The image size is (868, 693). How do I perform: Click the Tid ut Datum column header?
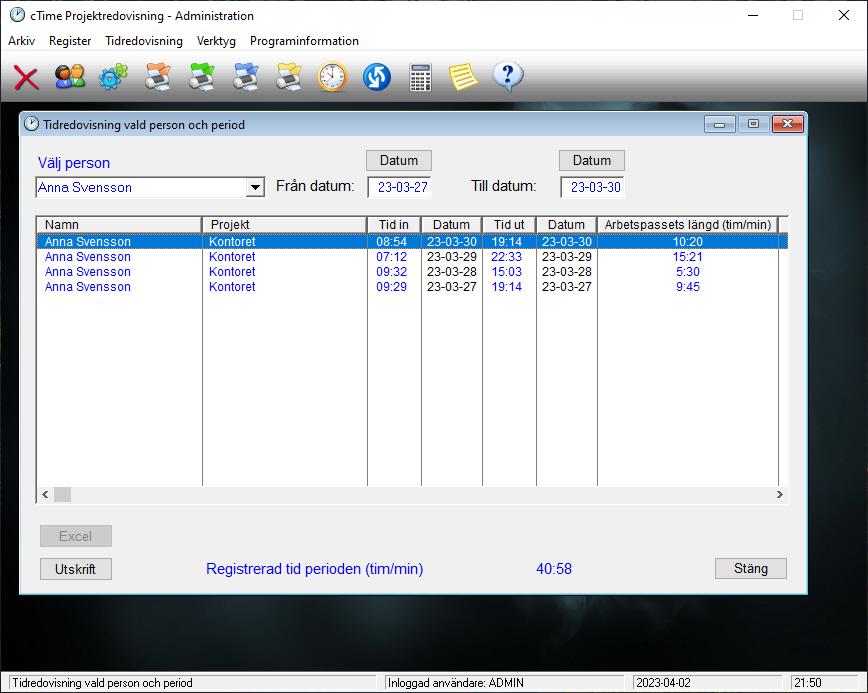[x=566, y=225]
